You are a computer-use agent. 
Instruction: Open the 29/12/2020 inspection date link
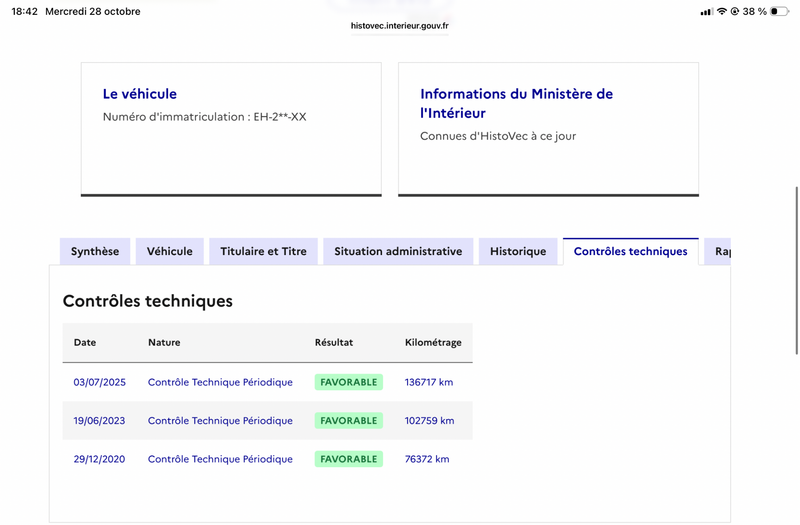pyautogui.click(x=99, y=459)
